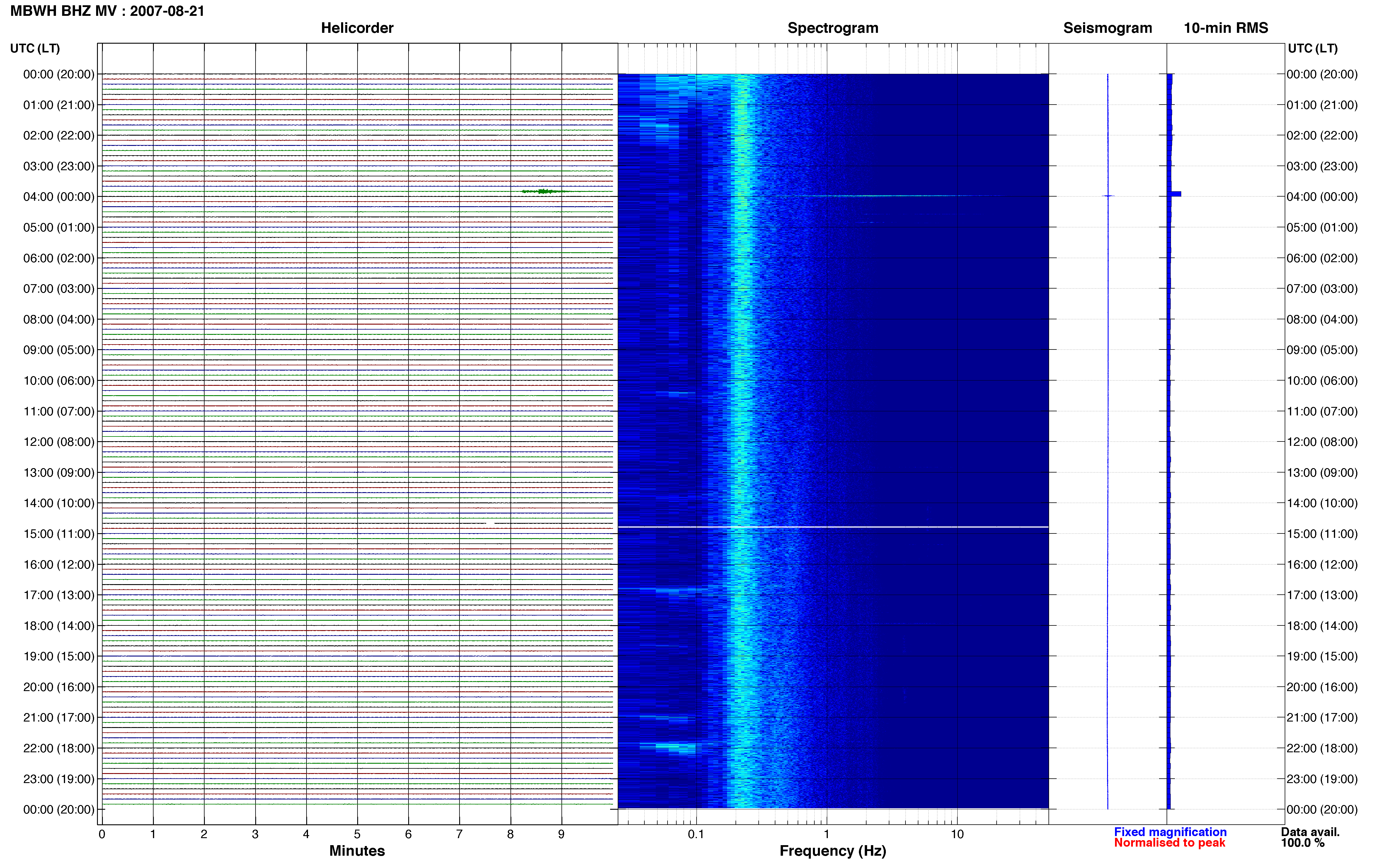Click the left 12:00 (08:00) time label
This screenshot has height=868, width=1389.
59,442
